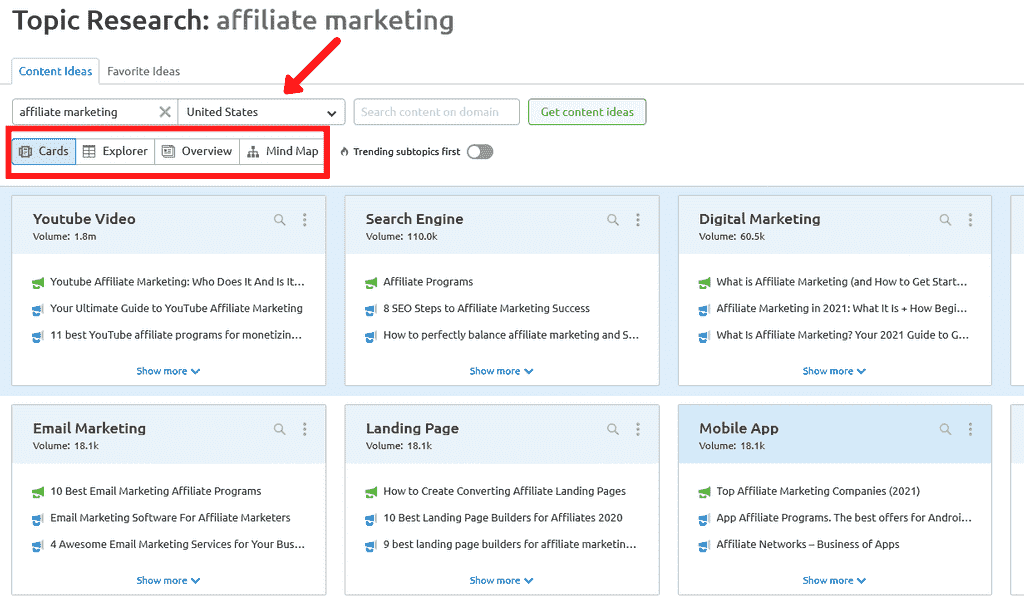Click megaphone icon by 11 best YouTube affiliate
Viewport: 1024px width, 604px height.
[x=38, y=336]
